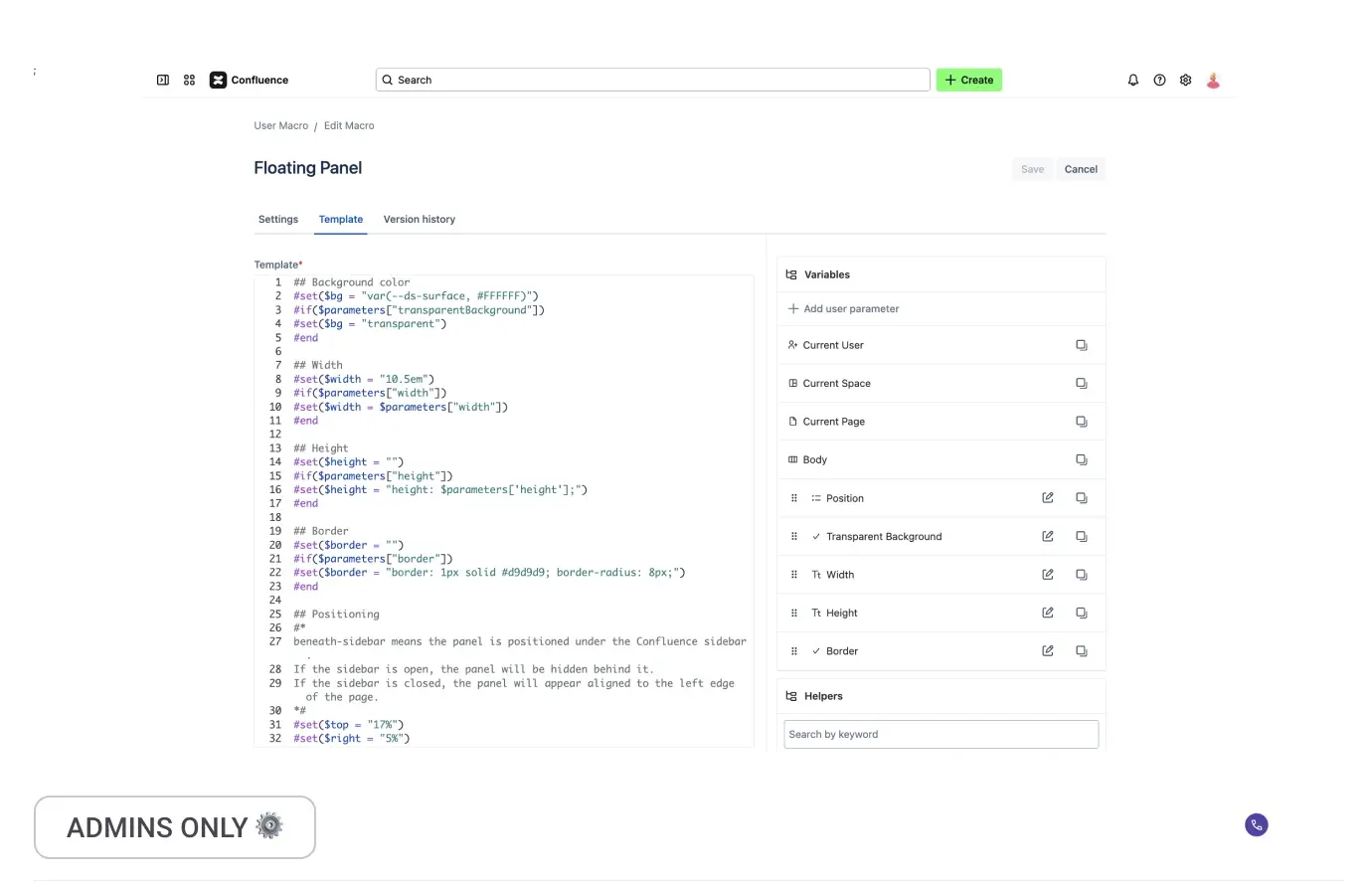This screenshot has width=1372, height=885.
Task: Click the Variables section header
Action: pyautogui.click(x=942, y=274)
